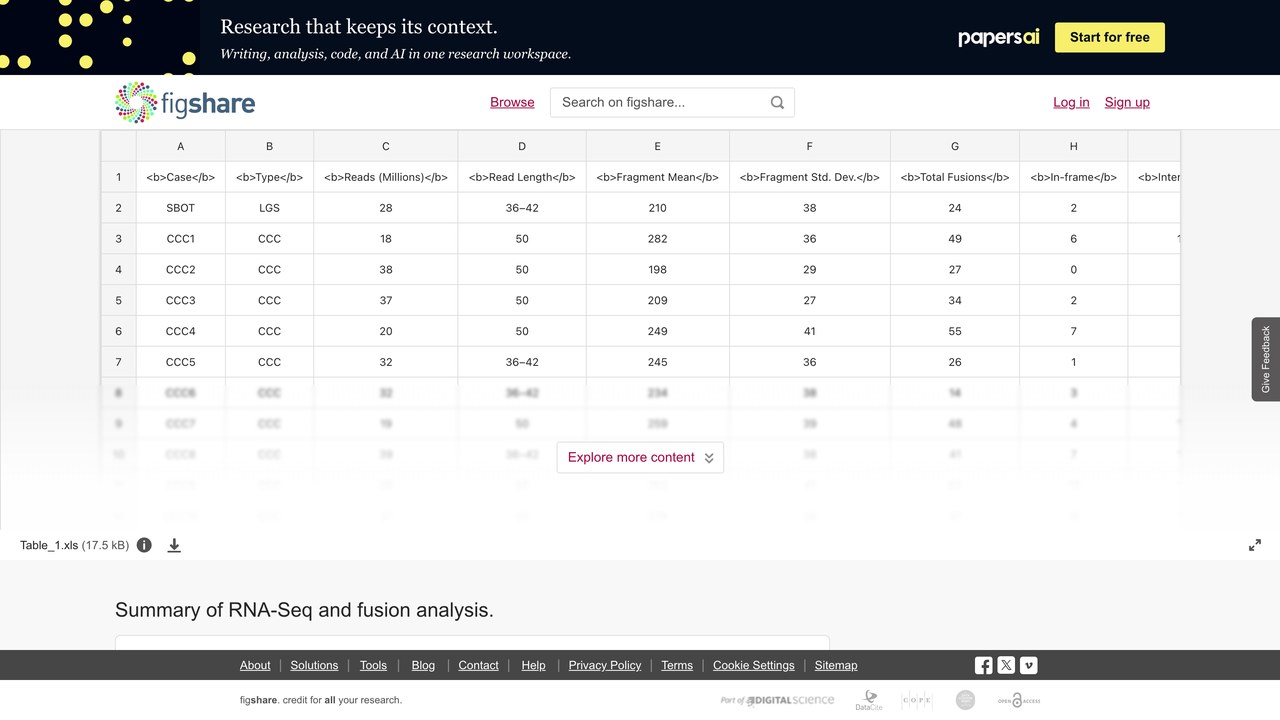Viewport: 1280px width, 720px height.
Task: Open the Give Feedback side tab
Action: pos(1266,359)
